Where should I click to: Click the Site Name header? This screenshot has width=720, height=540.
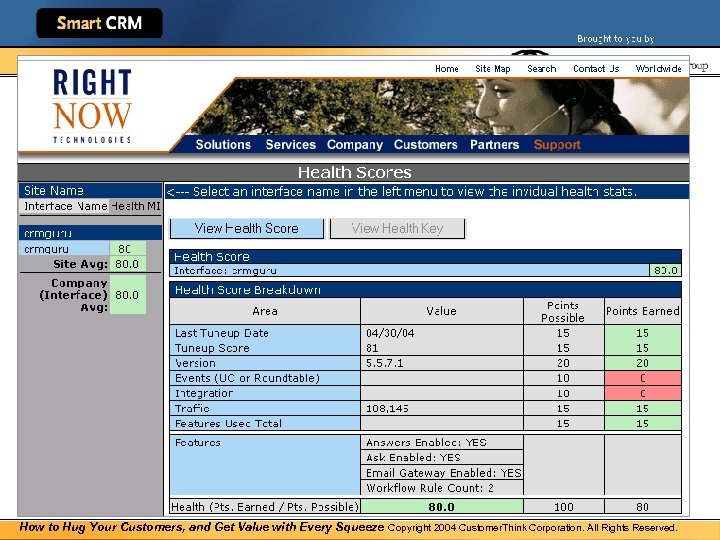pos(90,191)
